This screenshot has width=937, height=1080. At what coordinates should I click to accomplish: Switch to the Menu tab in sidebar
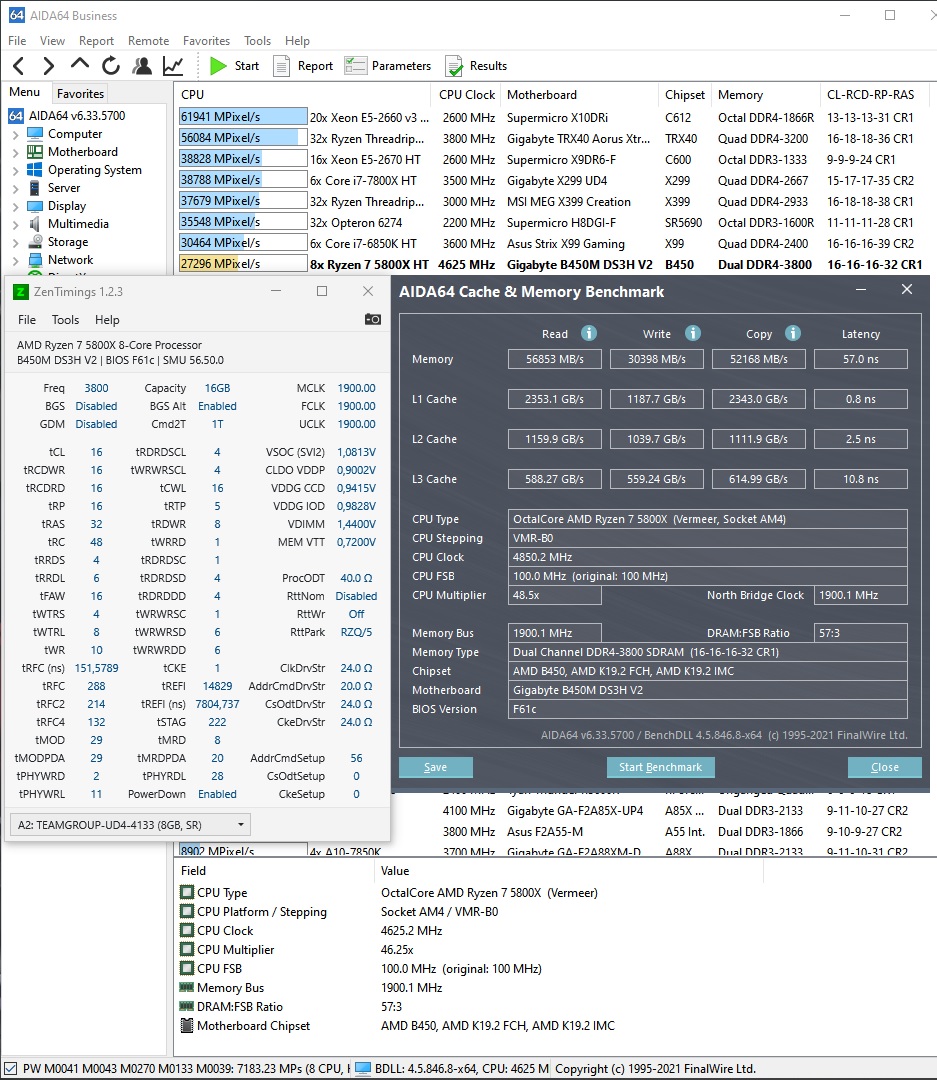tap(25, 92)
